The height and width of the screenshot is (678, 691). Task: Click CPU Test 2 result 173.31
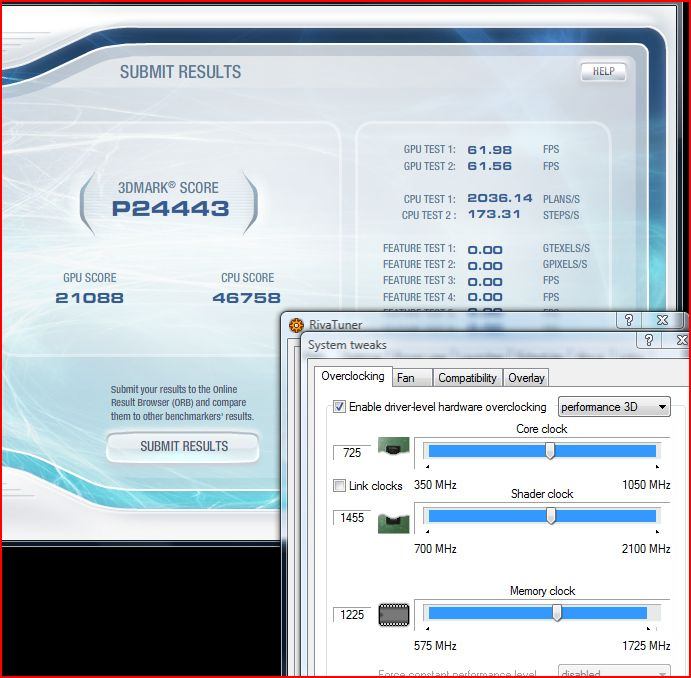[494, 214]
